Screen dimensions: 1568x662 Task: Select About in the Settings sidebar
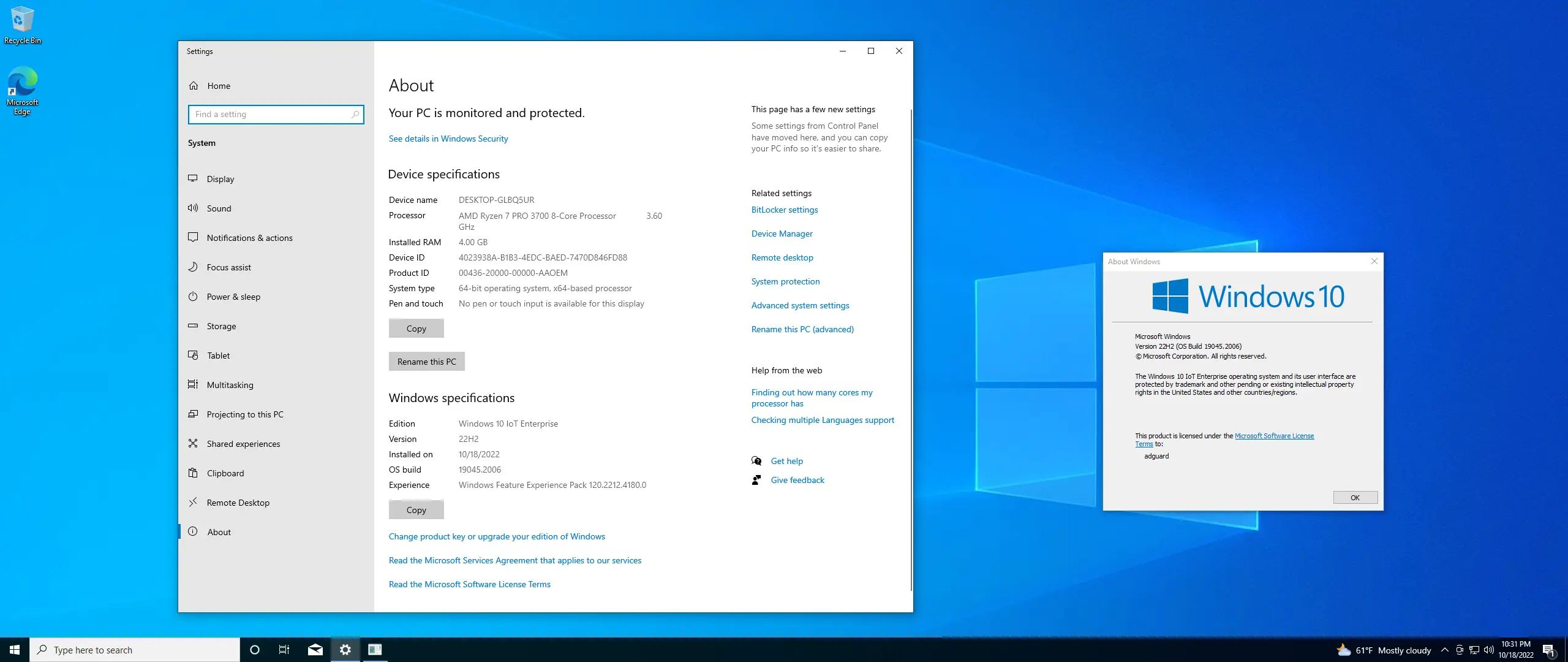point(218,531)
